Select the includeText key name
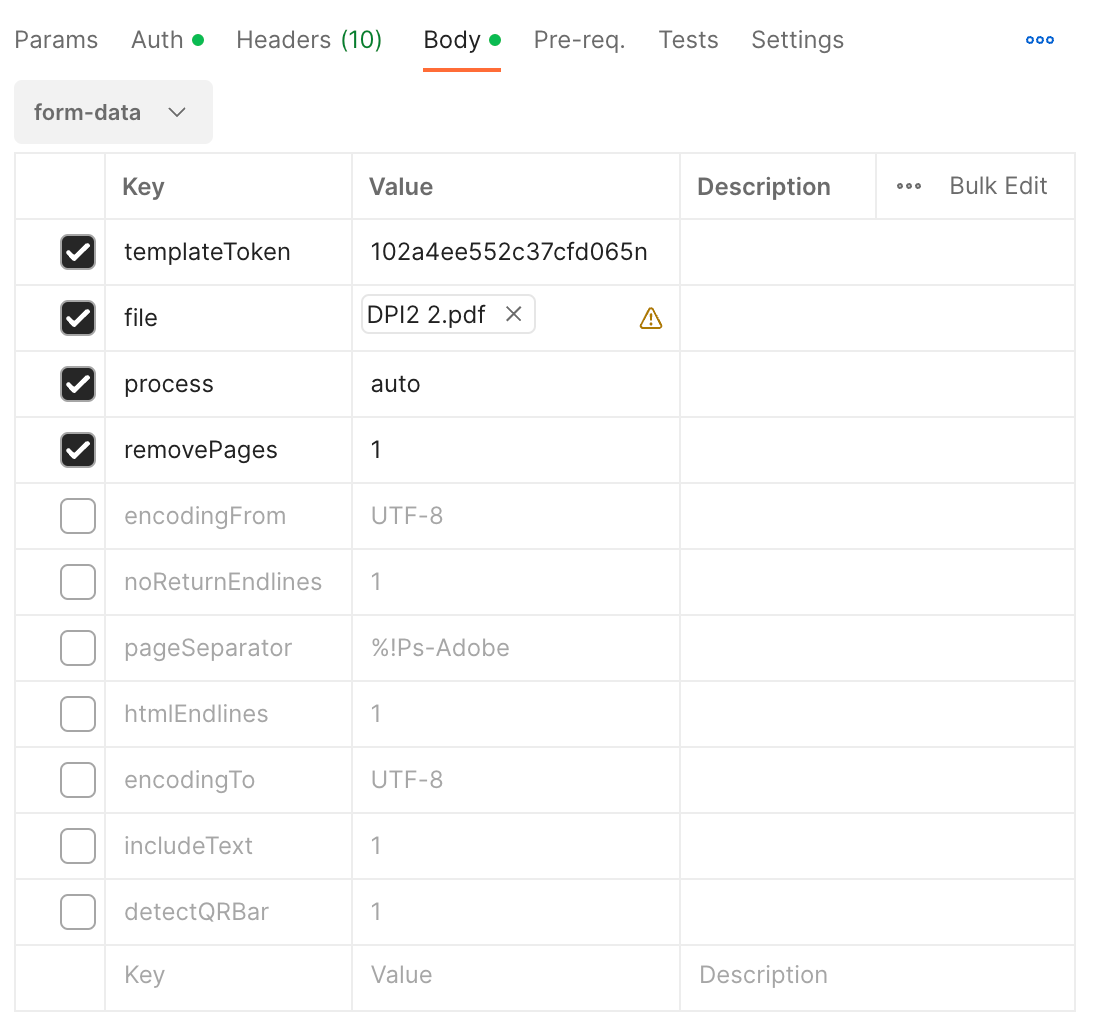 188,846
